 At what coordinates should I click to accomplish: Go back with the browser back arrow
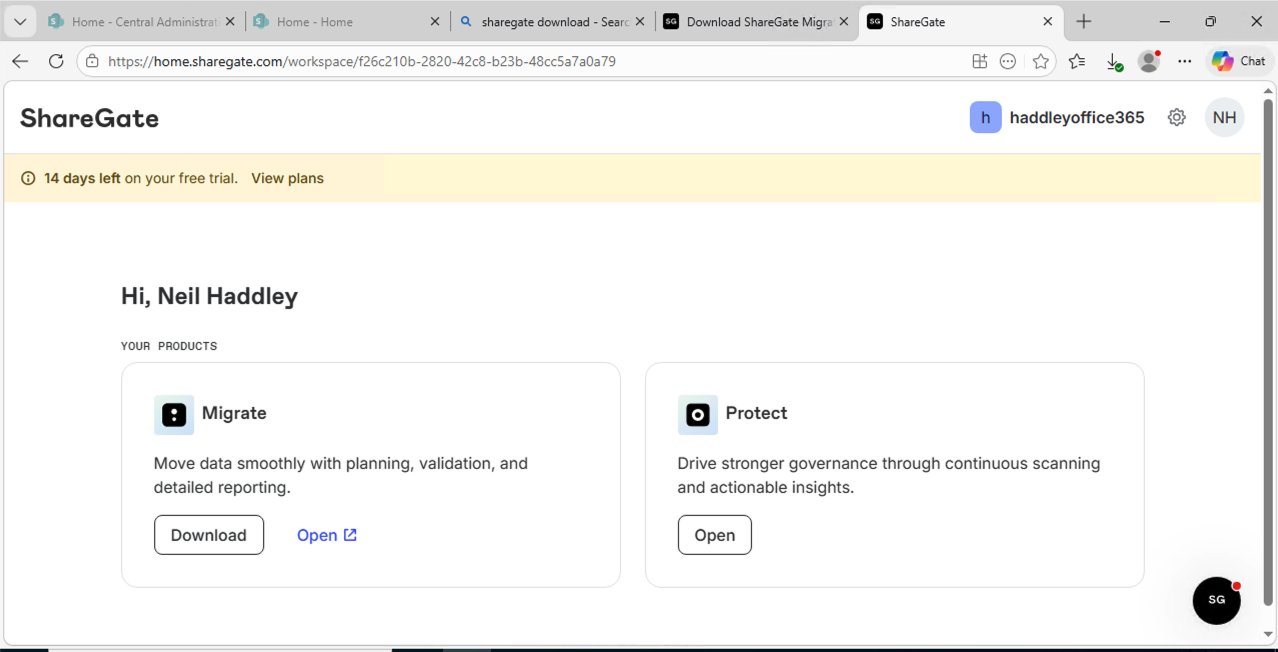(x=20, y=61)
